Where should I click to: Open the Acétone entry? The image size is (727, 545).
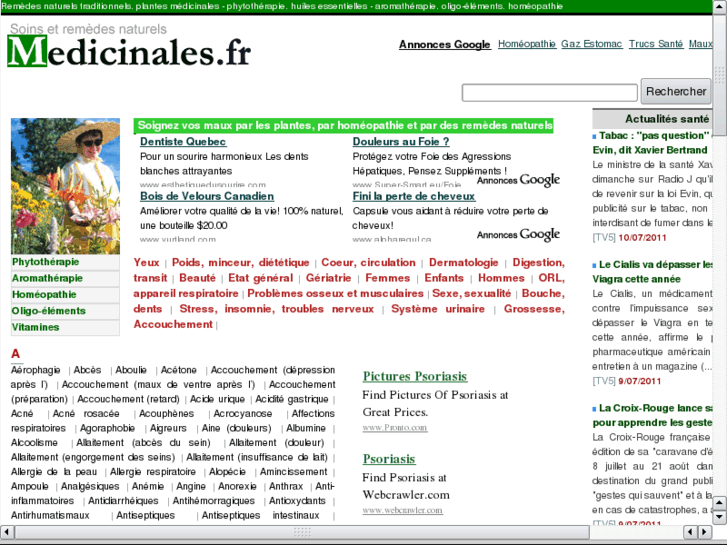coord(179,370)
